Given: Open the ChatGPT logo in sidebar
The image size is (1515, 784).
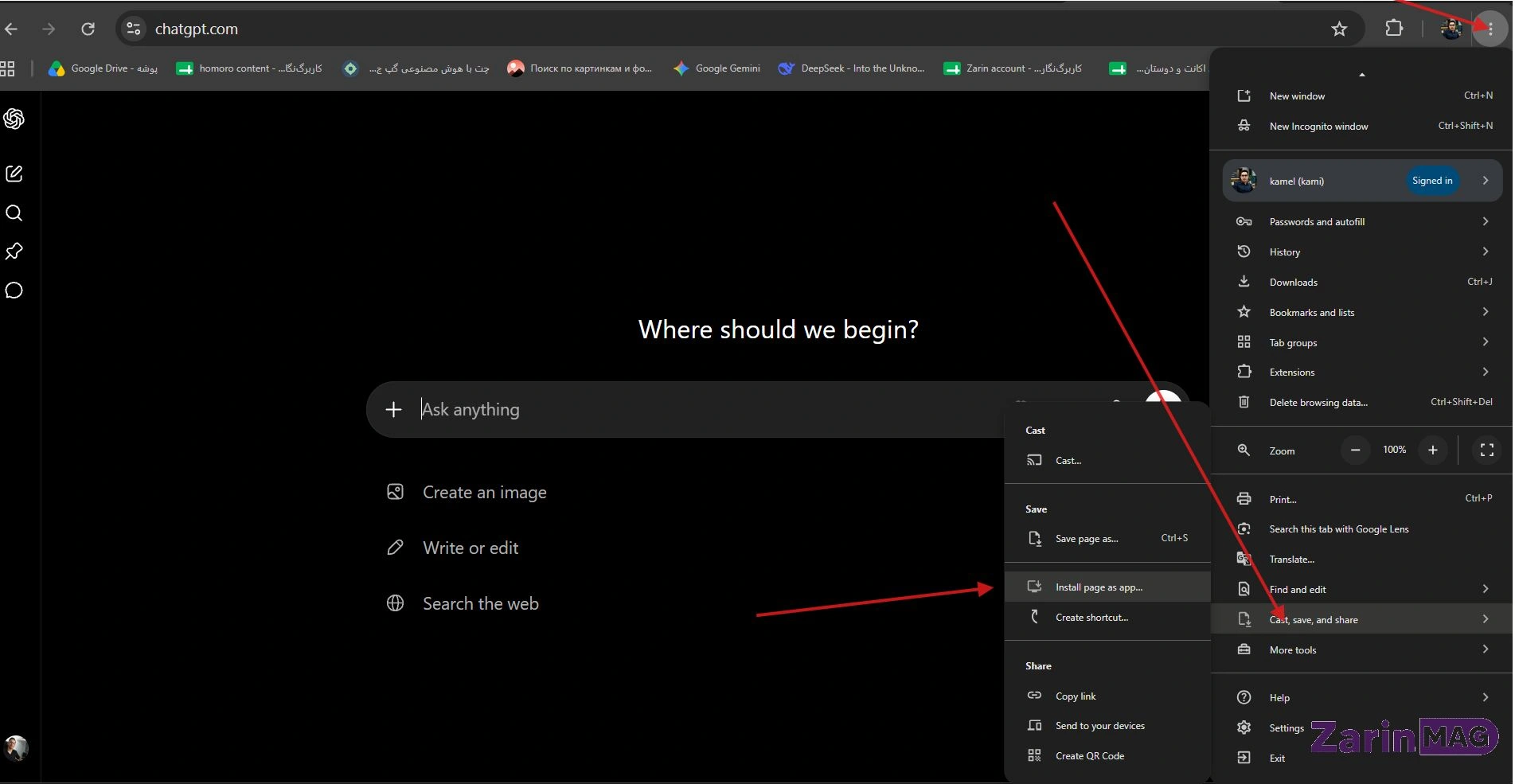Looking at the screenshot, I should click(x=14, y=119).
